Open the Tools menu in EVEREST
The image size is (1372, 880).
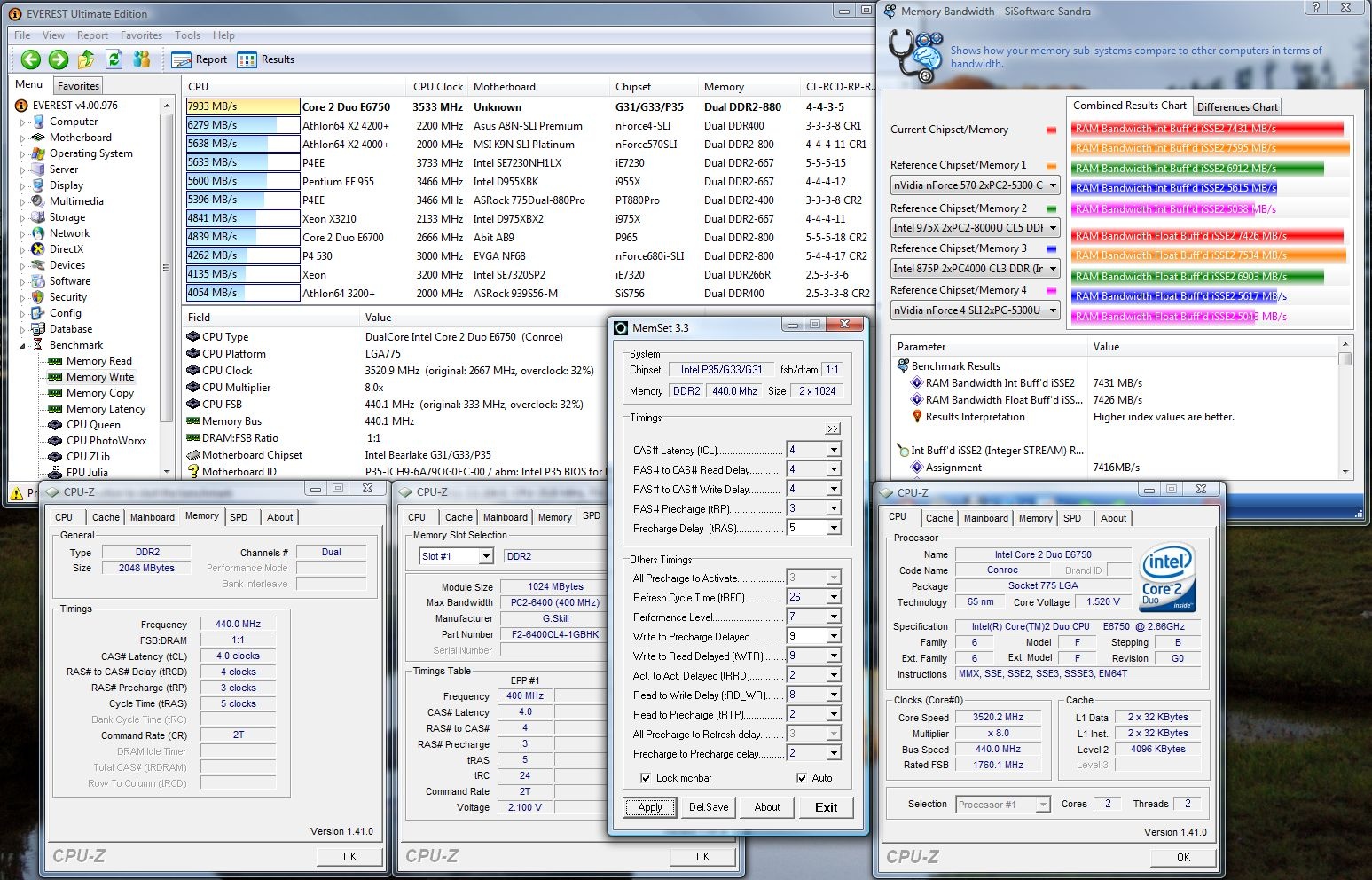coord(187,35)
